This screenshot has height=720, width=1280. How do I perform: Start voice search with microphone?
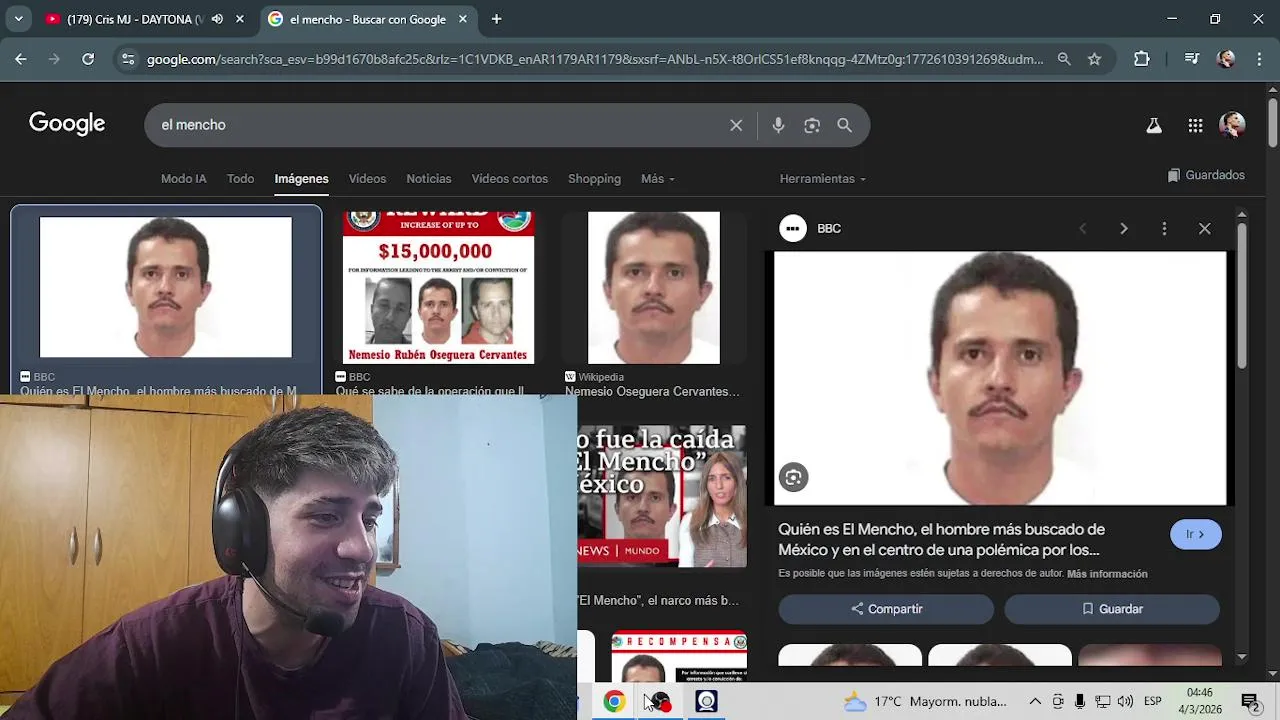point(778,125)
